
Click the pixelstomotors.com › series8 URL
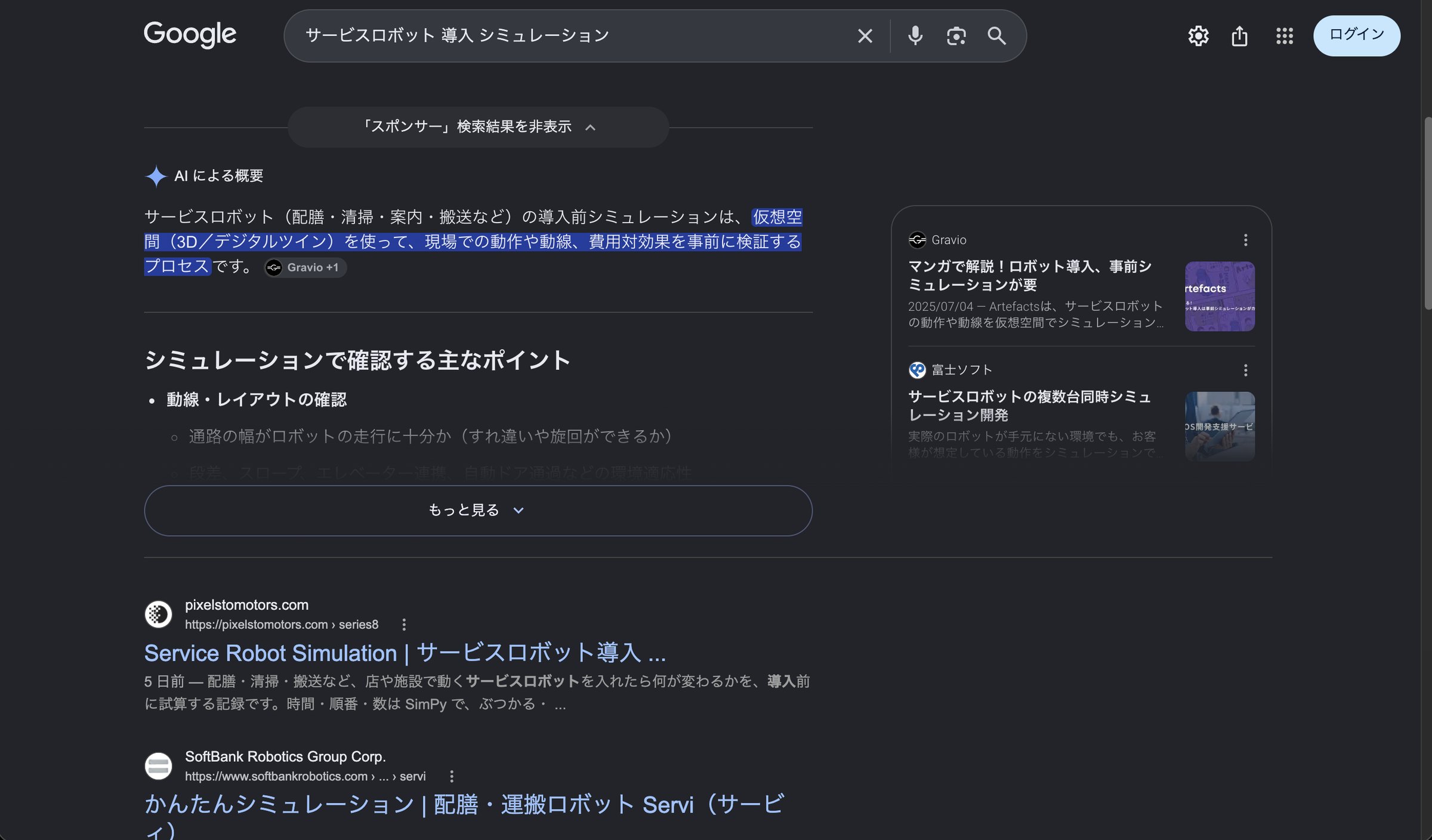coord(282,625)
